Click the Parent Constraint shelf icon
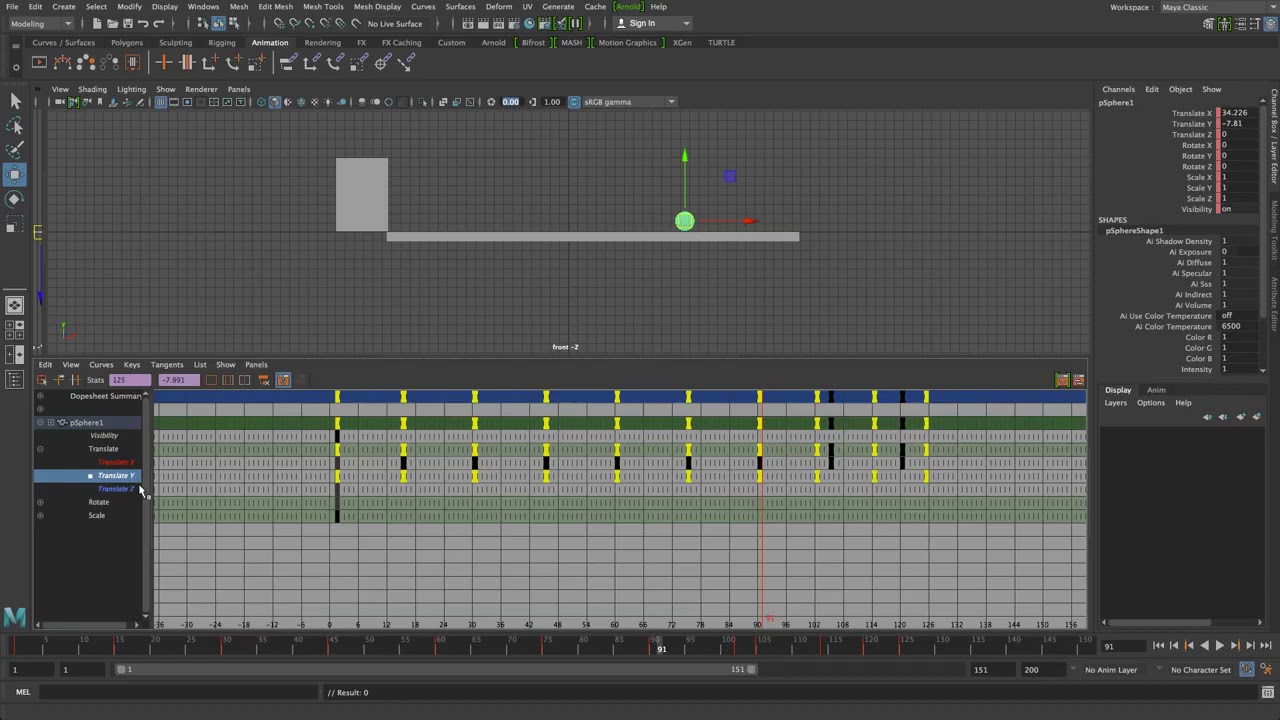The height and width of the screenshot is (720, 1280). click(x=287, y=63)
